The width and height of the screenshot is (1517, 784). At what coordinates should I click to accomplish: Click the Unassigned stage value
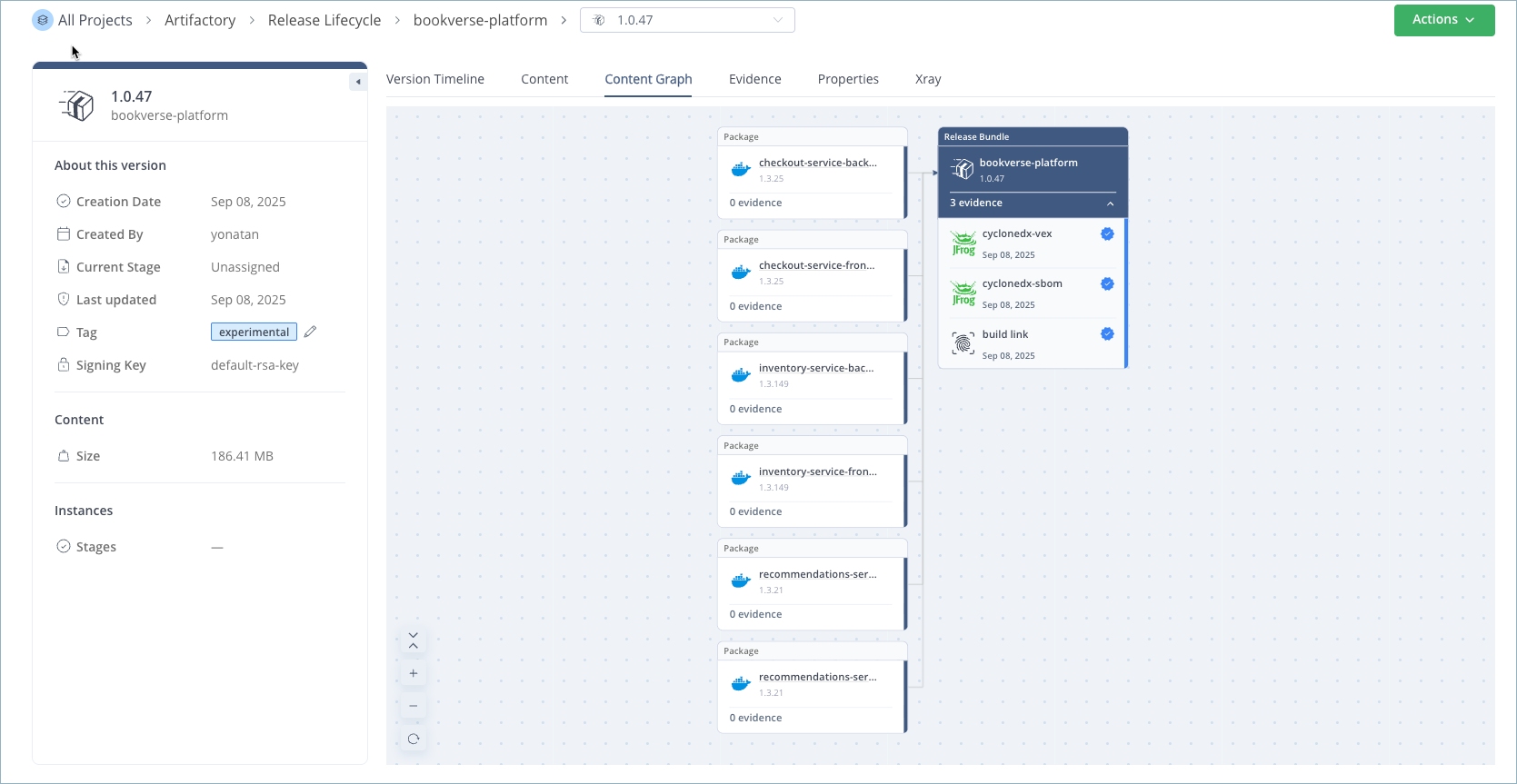tap(245, 267)
